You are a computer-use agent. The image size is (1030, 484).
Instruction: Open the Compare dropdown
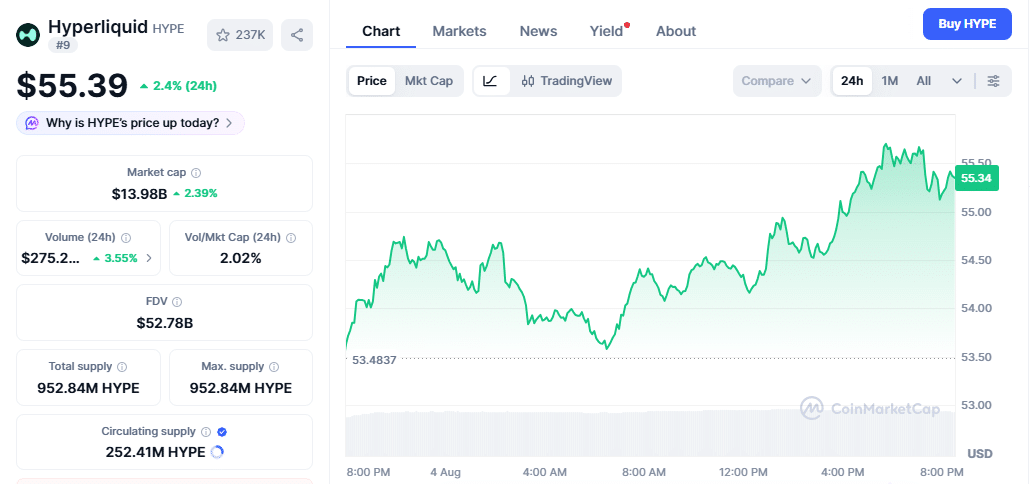pyautogui.click(x=777, y=81)
